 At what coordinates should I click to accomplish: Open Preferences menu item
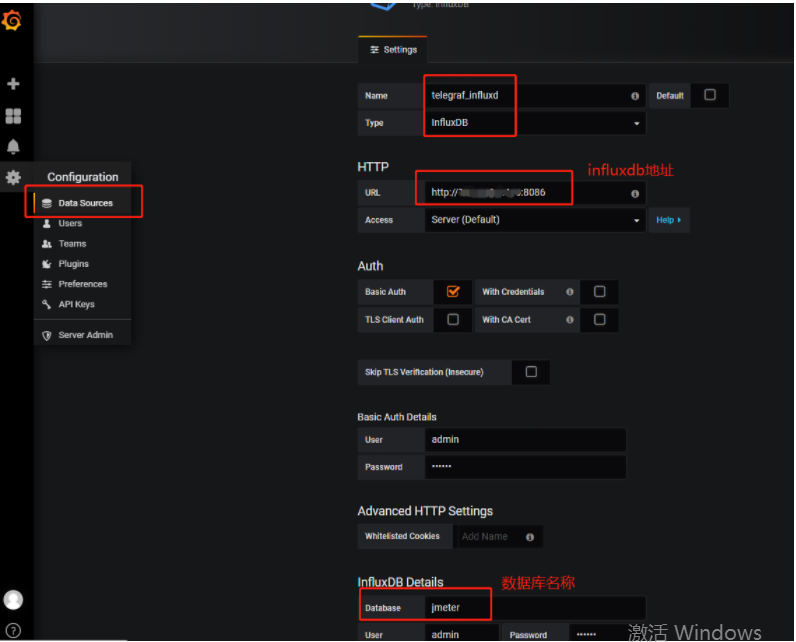83,284
